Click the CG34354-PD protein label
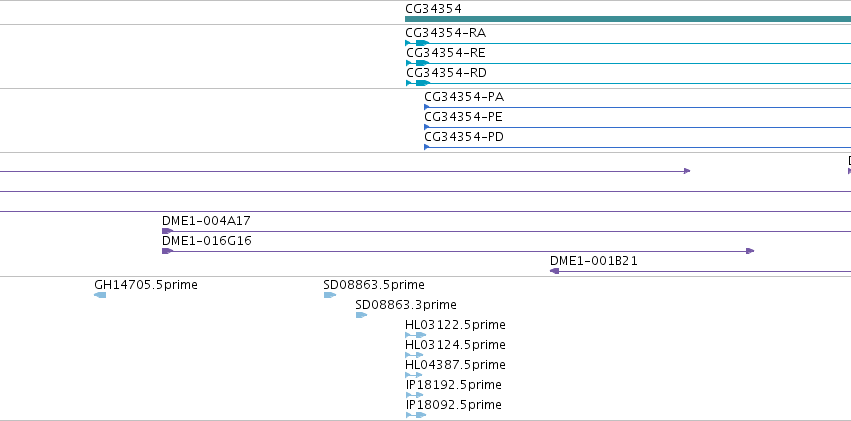The width and height of the screenshot is (851, 421). tap(464, 137)
